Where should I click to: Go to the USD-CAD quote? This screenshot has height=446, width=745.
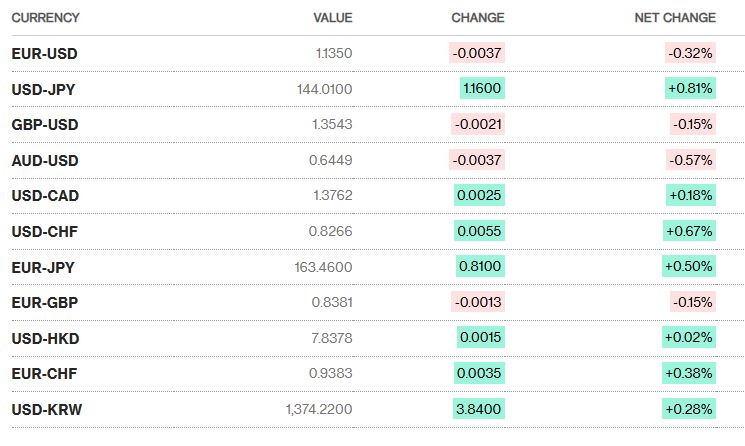tap(45, 196)
